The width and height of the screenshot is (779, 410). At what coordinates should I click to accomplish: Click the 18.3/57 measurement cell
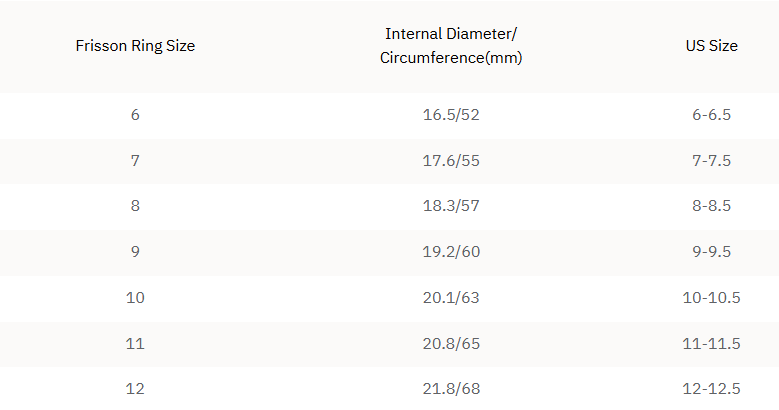(451, 206)
